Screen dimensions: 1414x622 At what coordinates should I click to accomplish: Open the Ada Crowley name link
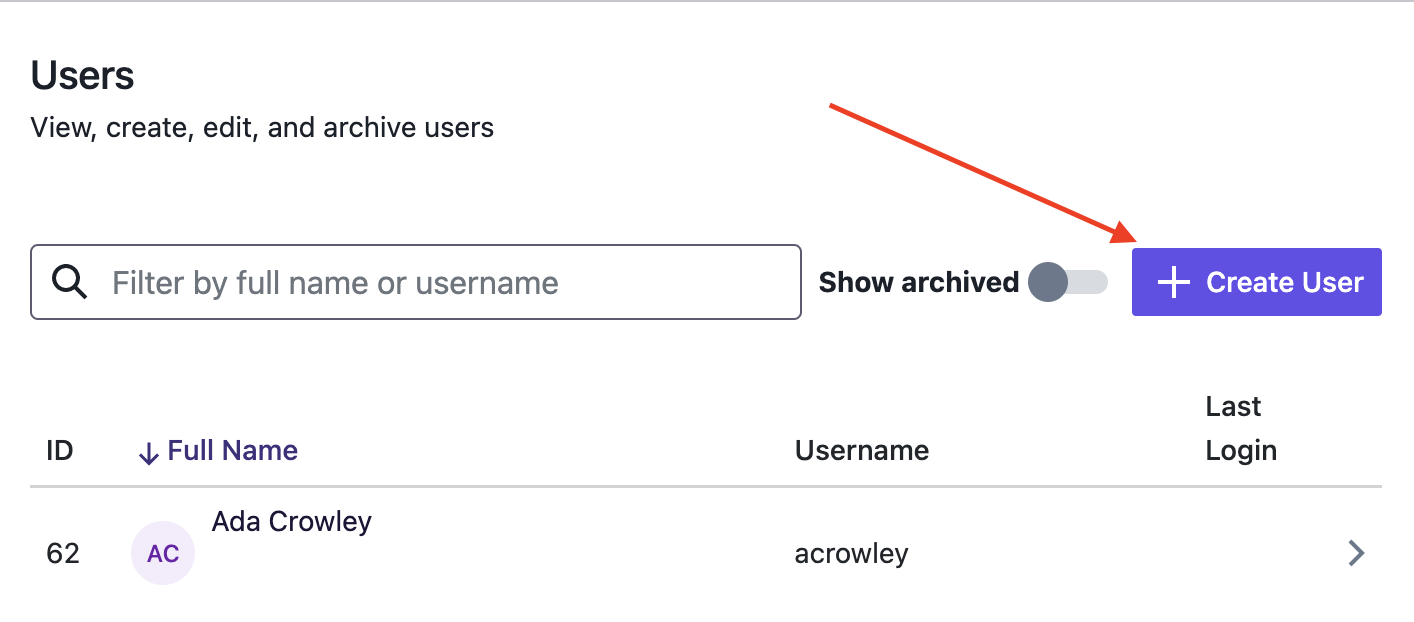[292, 522]
